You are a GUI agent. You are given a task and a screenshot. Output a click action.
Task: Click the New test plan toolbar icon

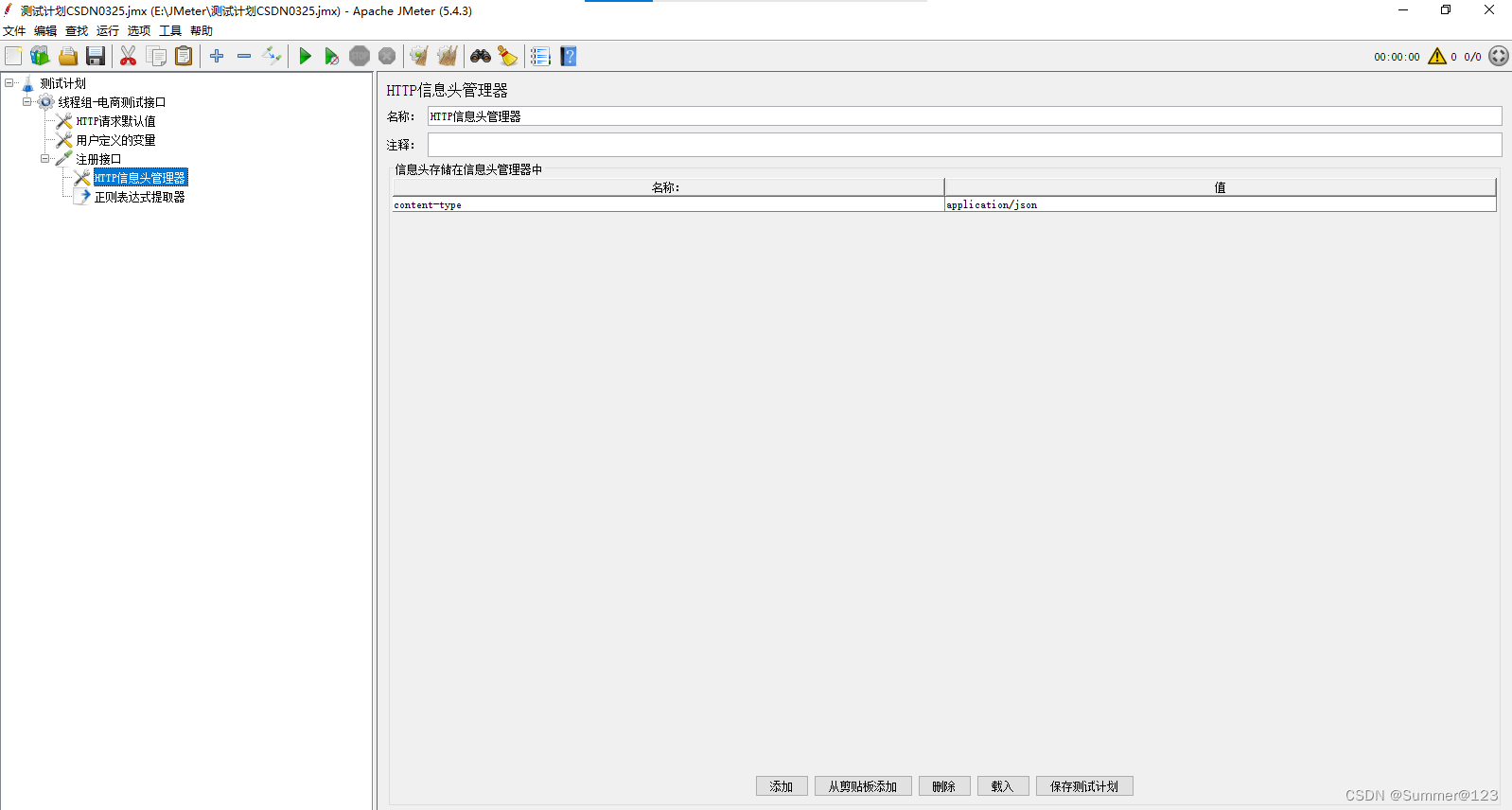[13, 57]
